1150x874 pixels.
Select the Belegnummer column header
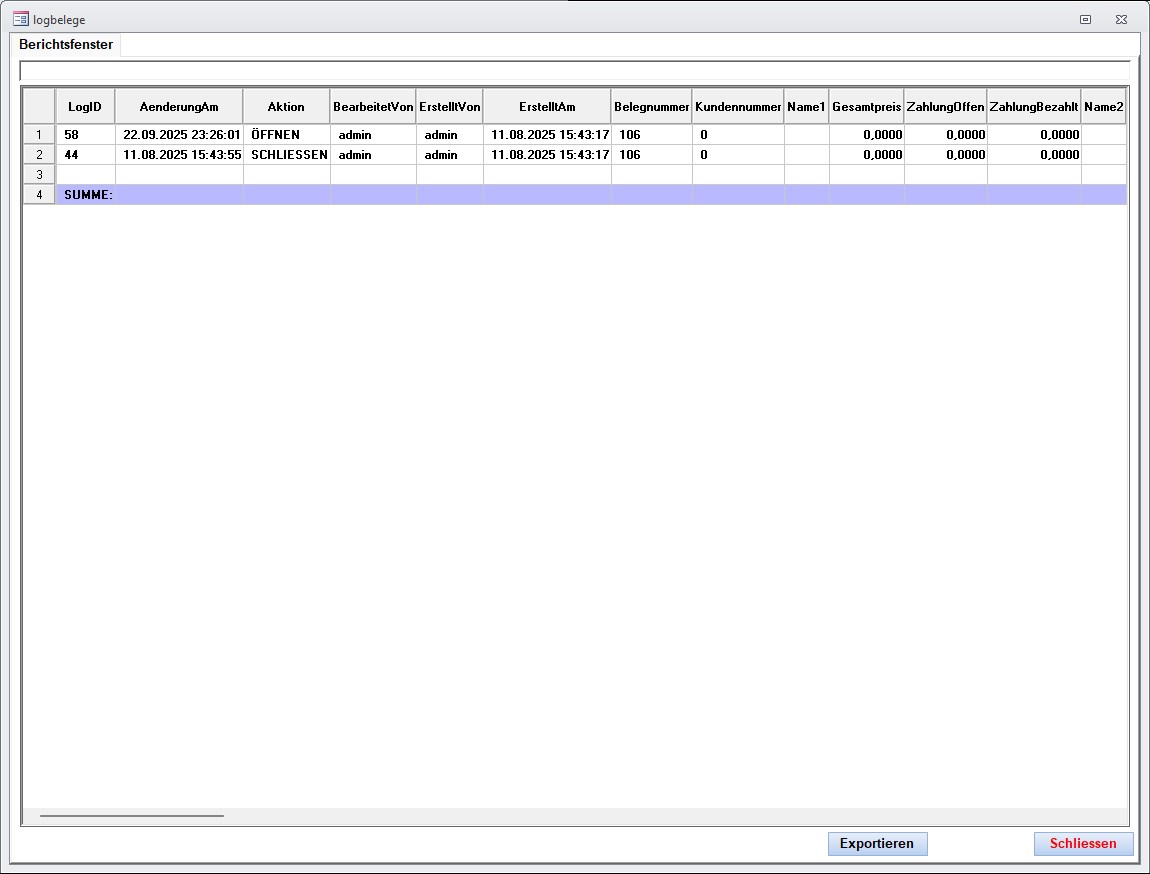pyautogui.click(x=651, y=107)
